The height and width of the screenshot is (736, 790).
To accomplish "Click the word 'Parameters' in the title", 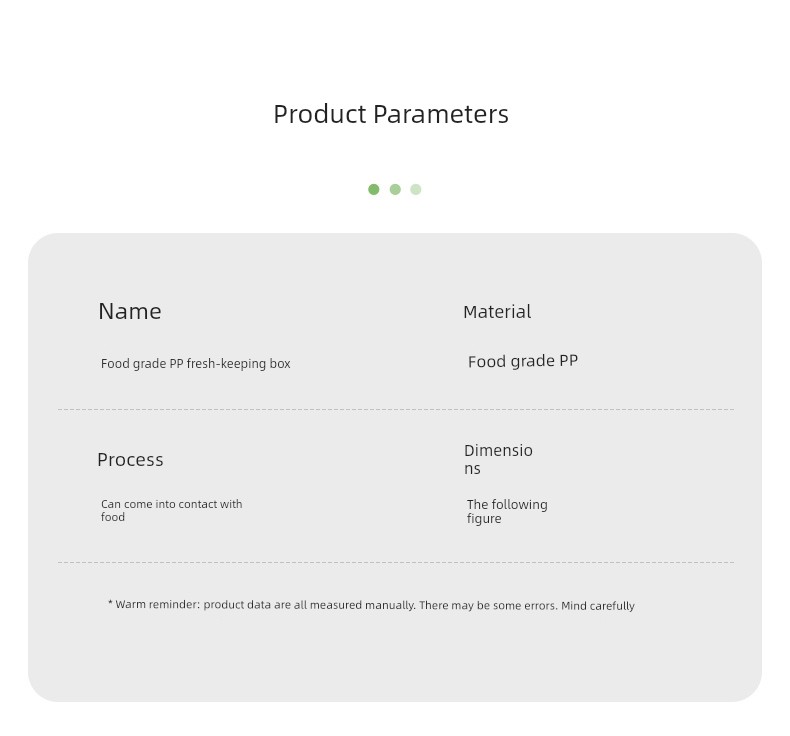I will click(441, 114).
